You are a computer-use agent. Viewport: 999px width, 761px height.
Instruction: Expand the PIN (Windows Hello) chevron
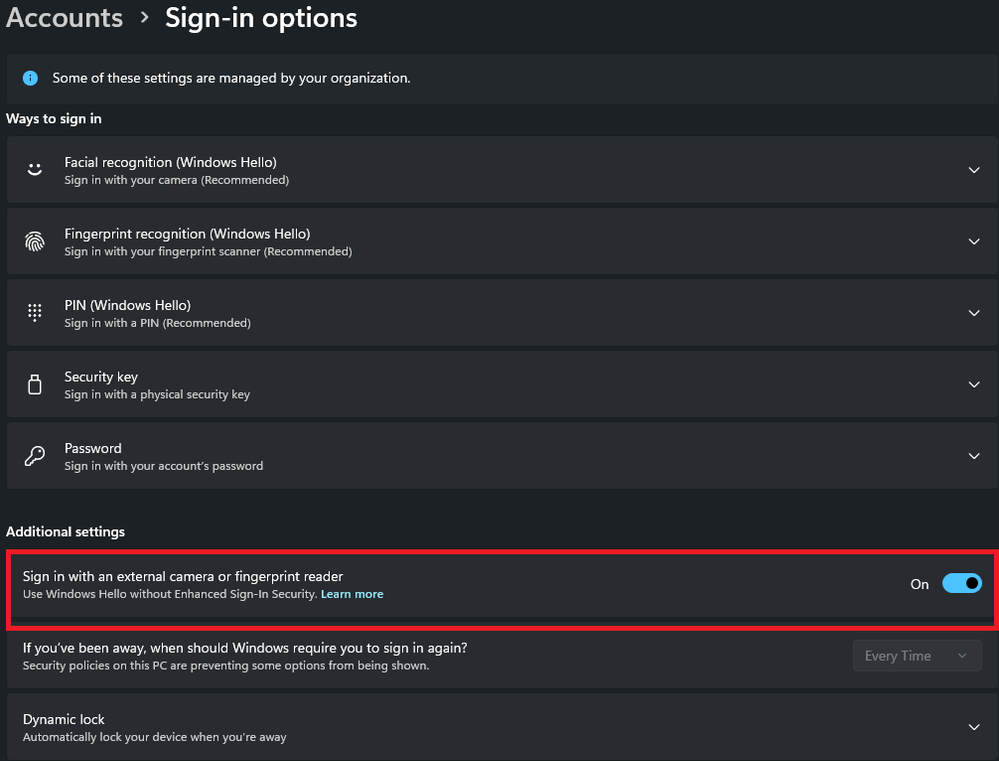974,313
